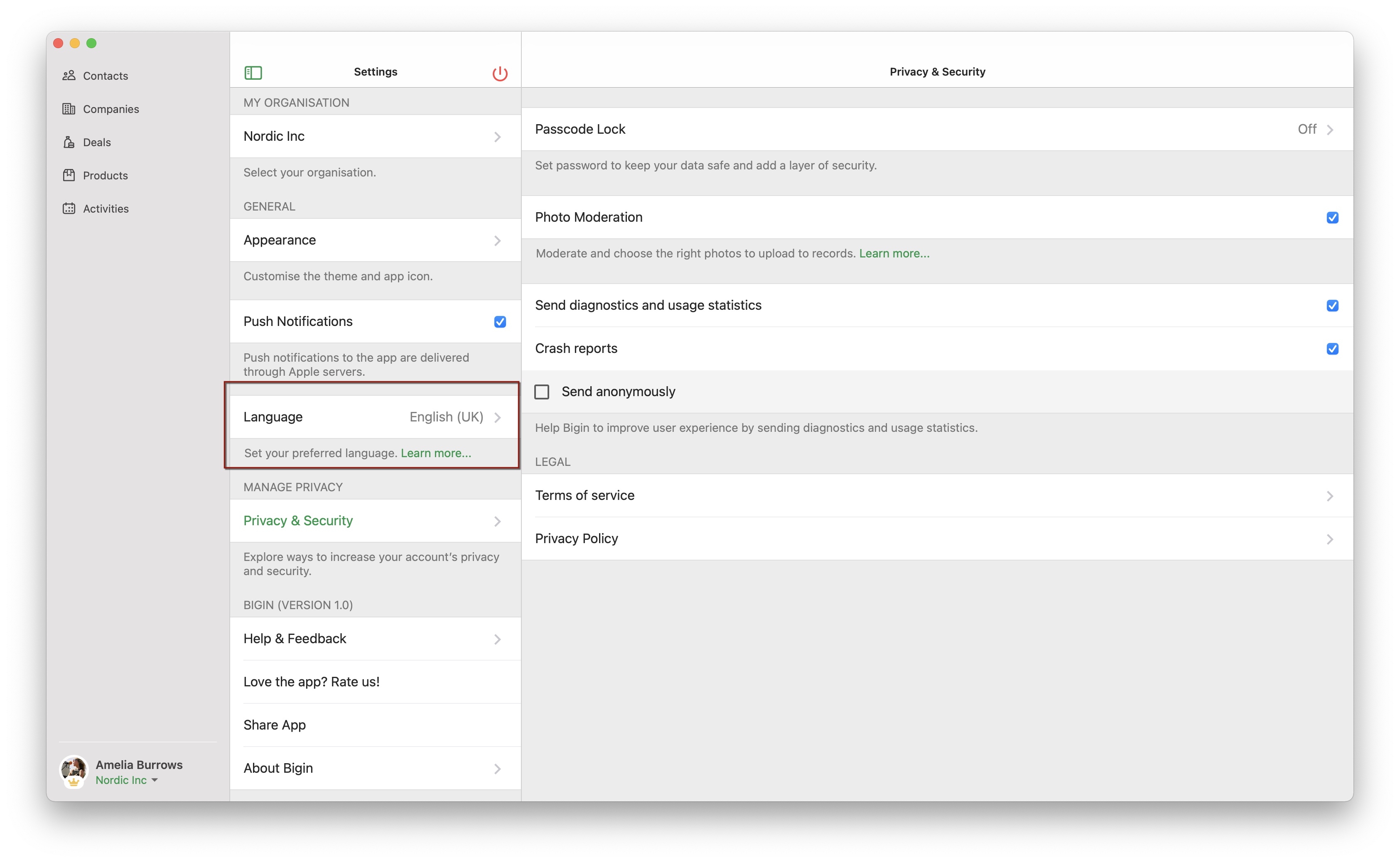
Task: Click the red power sign-out icon
Action: pyautogui.click(x=499, y=73)
